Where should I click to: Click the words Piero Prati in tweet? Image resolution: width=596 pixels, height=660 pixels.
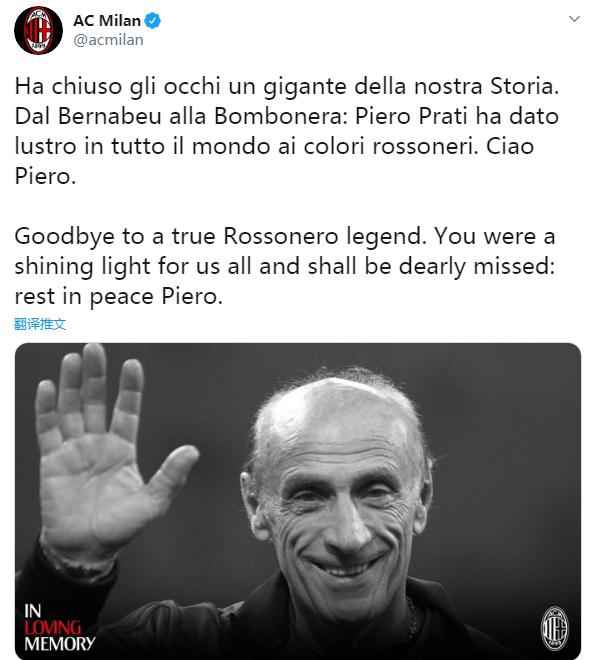coord(411,116)
